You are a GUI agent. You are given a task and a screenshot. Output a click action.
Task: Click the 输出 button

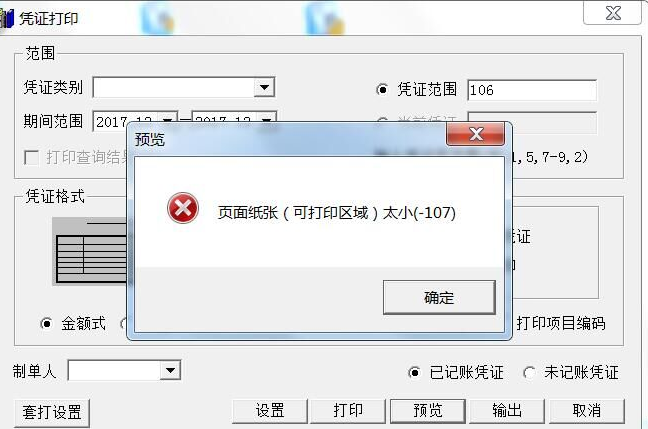pos(507,411)
